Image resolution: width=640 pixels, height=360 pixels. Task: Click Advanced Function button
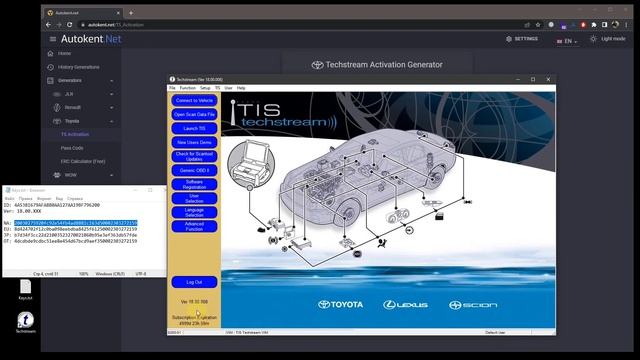194,226
